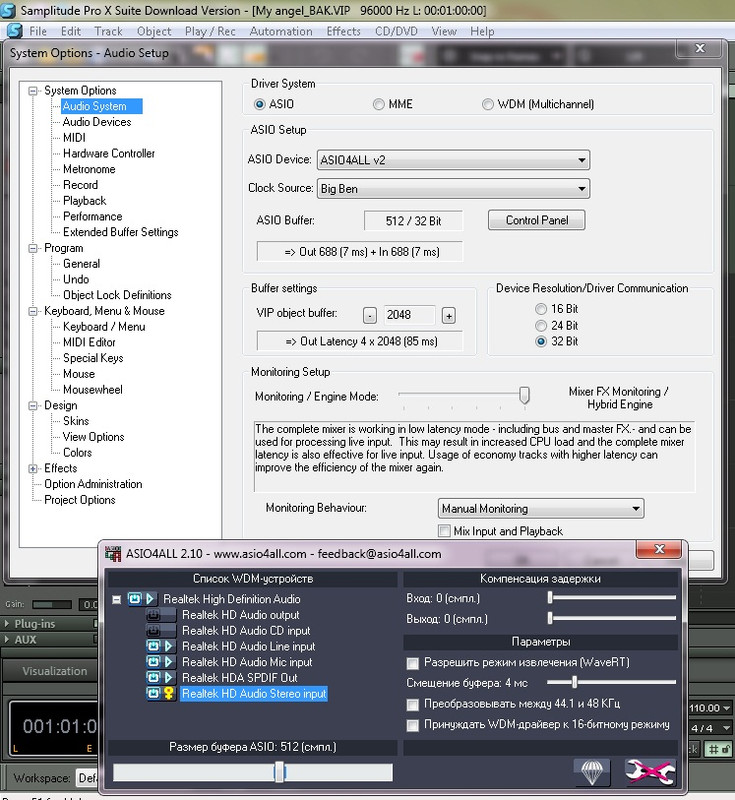This screenshot has width=735, height=800.
Task: Open the 110.00 tempo dropdown
Action: coord(728,708)
